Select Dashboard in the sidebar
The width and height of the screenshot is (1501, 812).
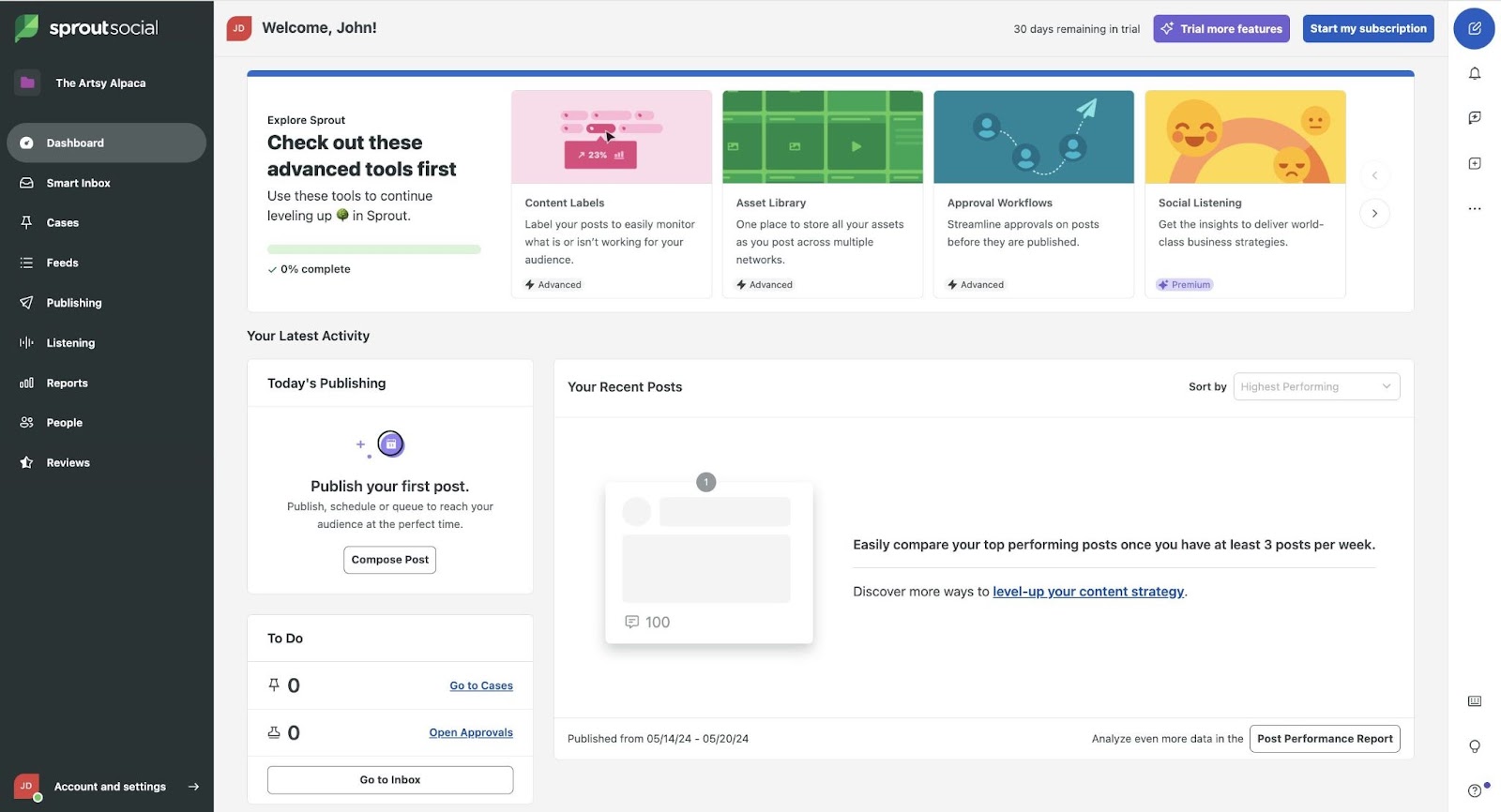click(x=106, y=143)
